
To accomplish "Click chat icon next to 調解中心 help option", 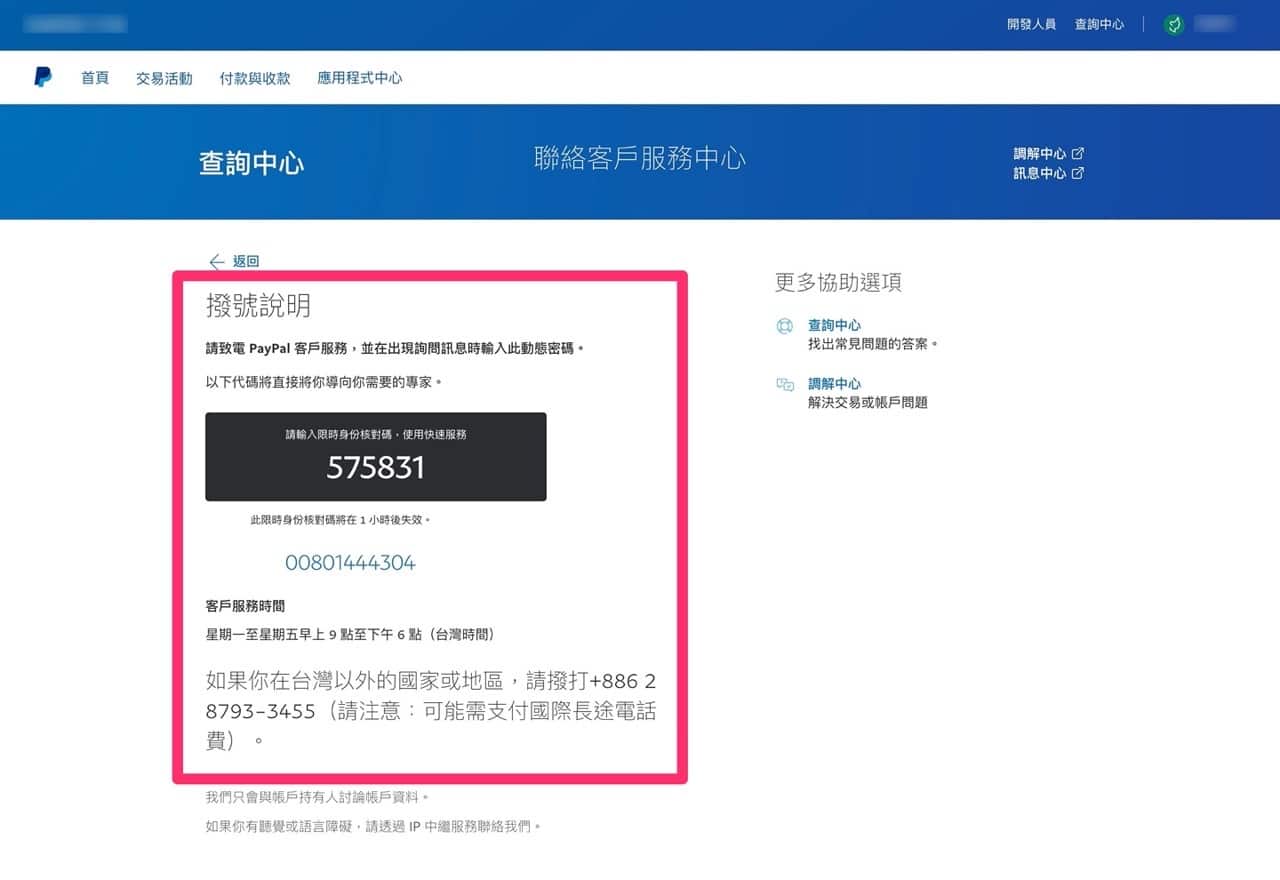I will pyautogui.click(x=785, y=385).
